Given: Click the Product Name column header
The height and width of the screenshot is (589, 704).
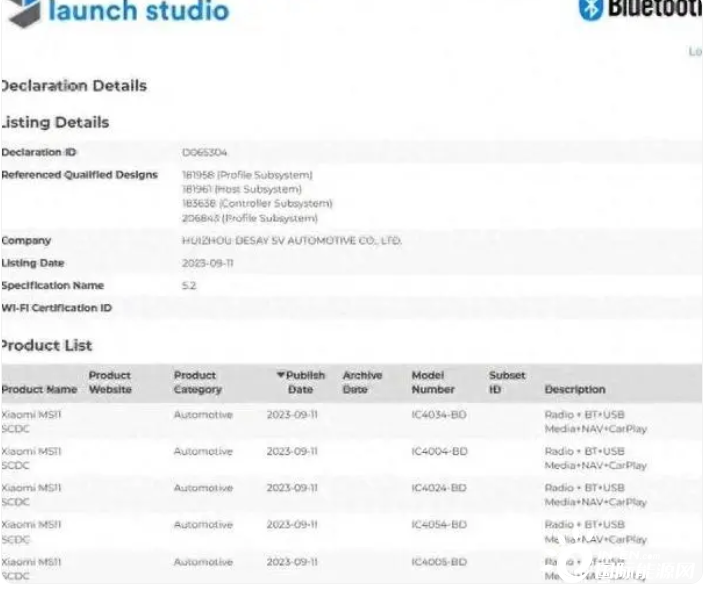Looking at the screenshot, I should coord(39,389).
